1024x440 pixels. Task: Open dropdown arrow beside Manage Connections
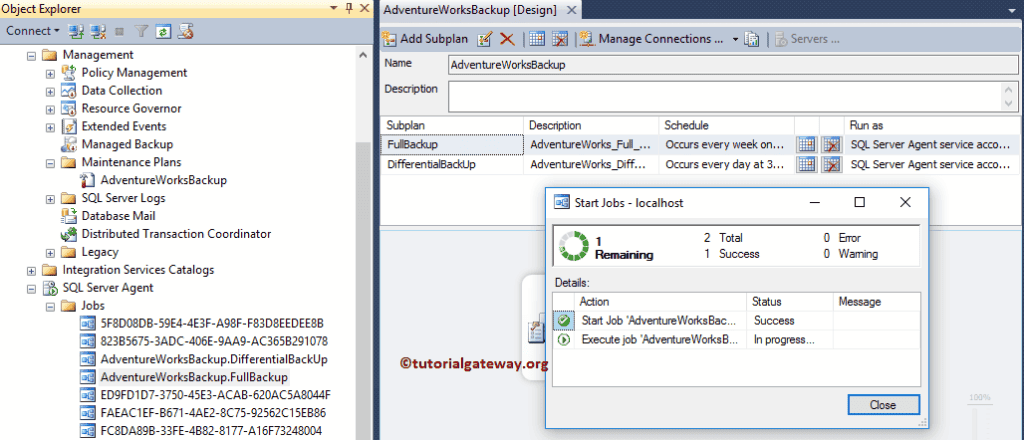pos(735,39)
